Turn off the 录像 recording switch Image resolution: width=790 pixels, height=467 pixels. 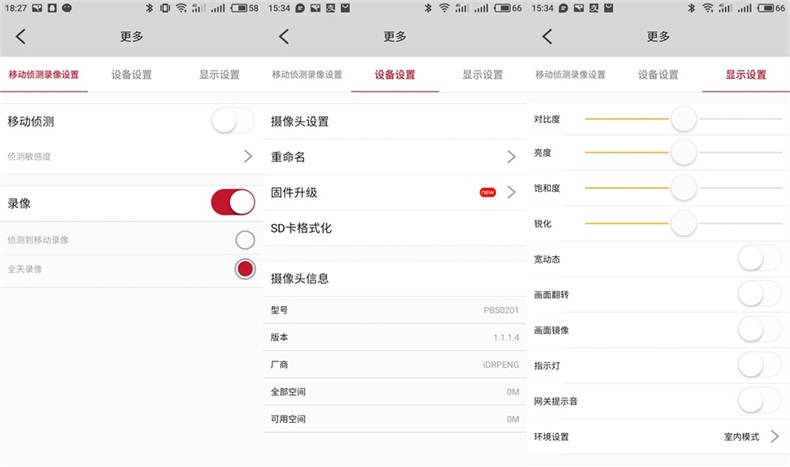click(x=233, y=202)
